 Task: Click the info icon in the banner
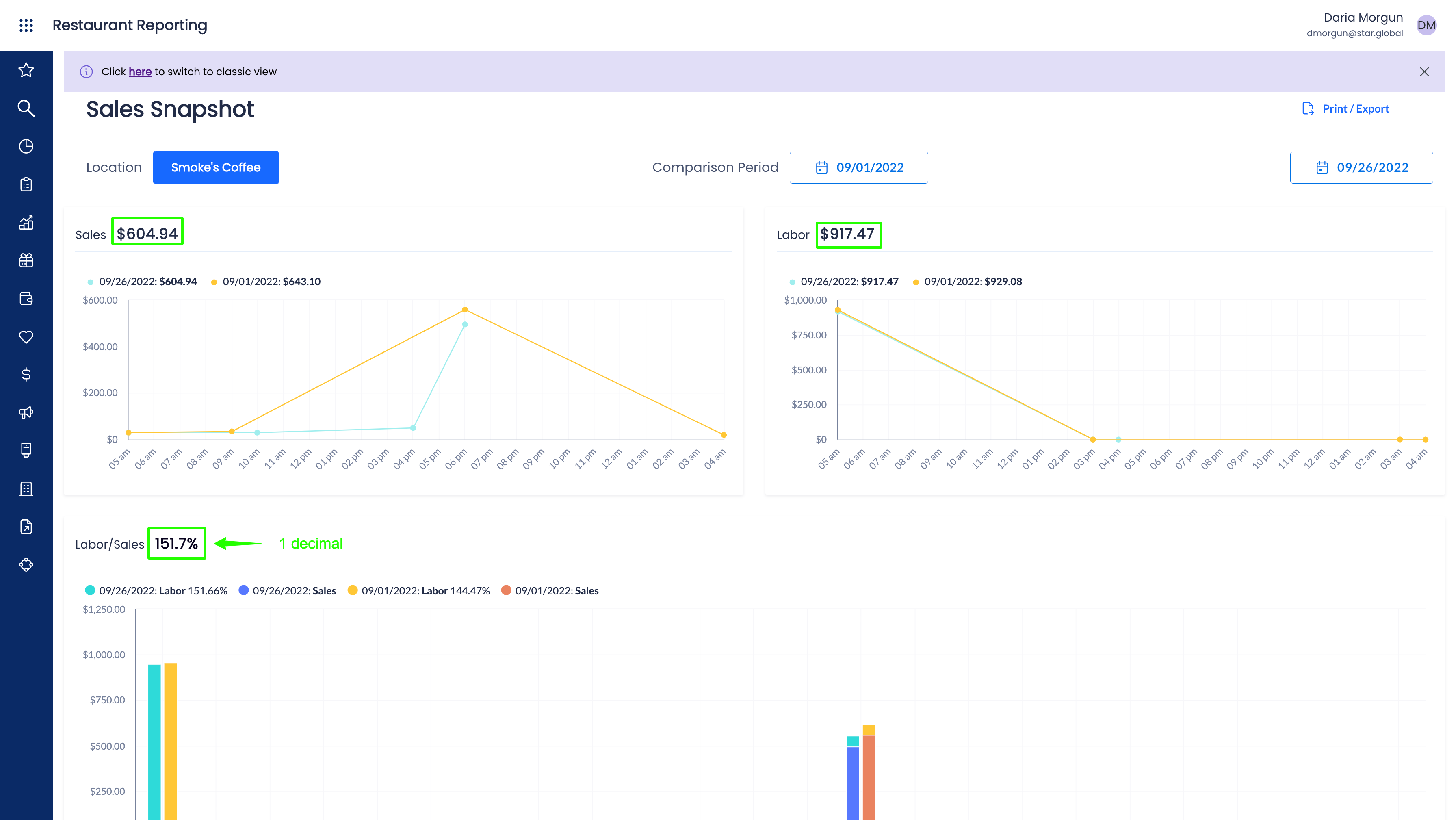(86, 72)
